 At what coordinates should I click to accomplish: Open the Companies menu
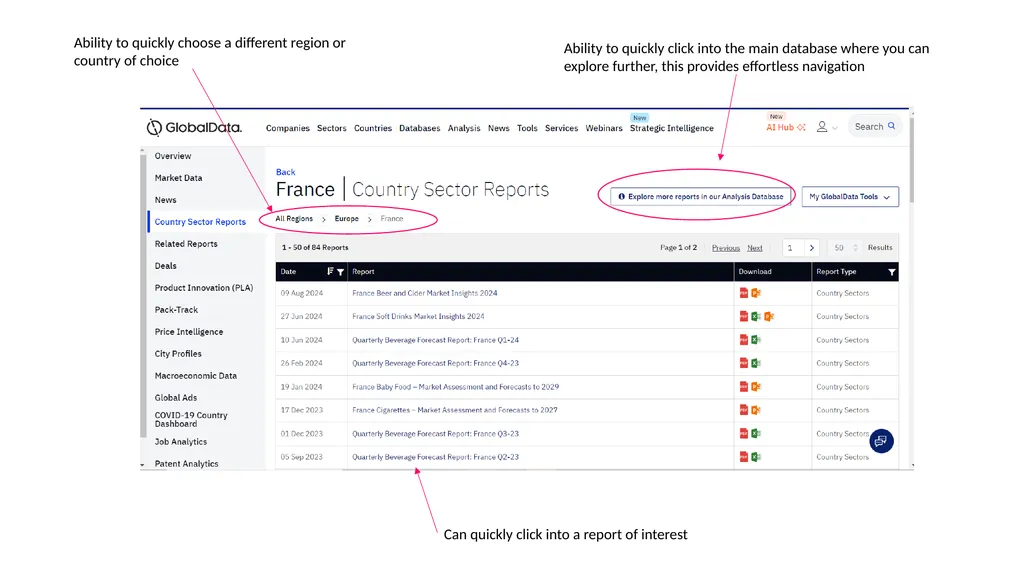coord(287,128)
